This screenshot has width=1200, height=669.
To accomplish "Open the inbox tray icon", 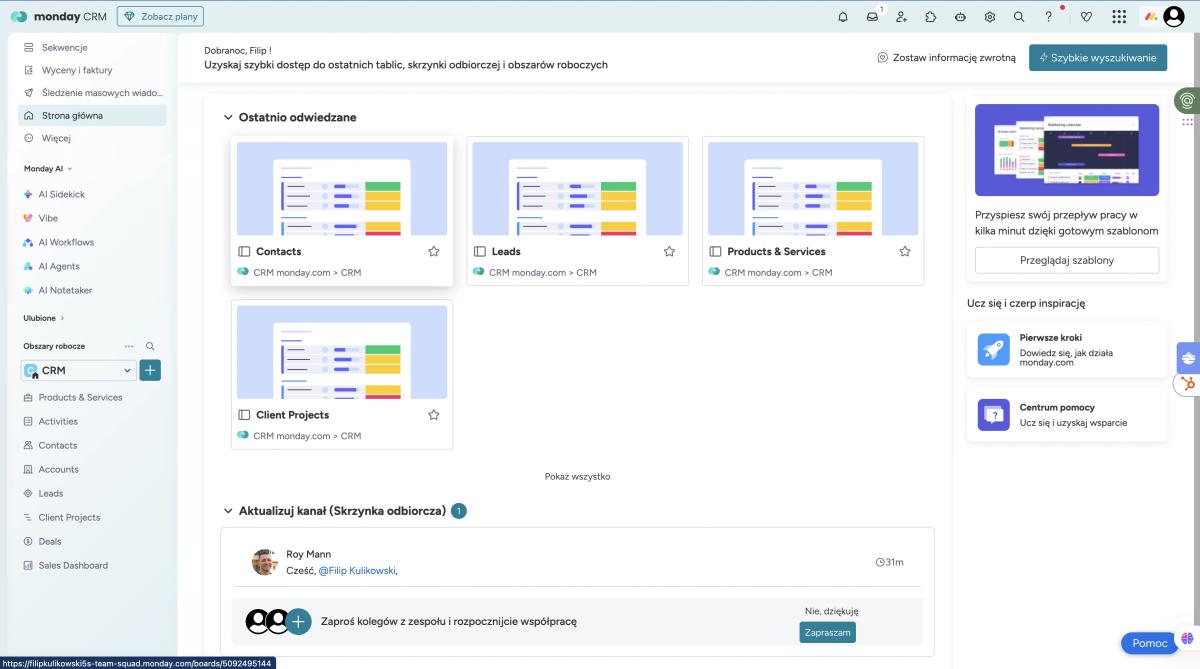I will [872, 16].
